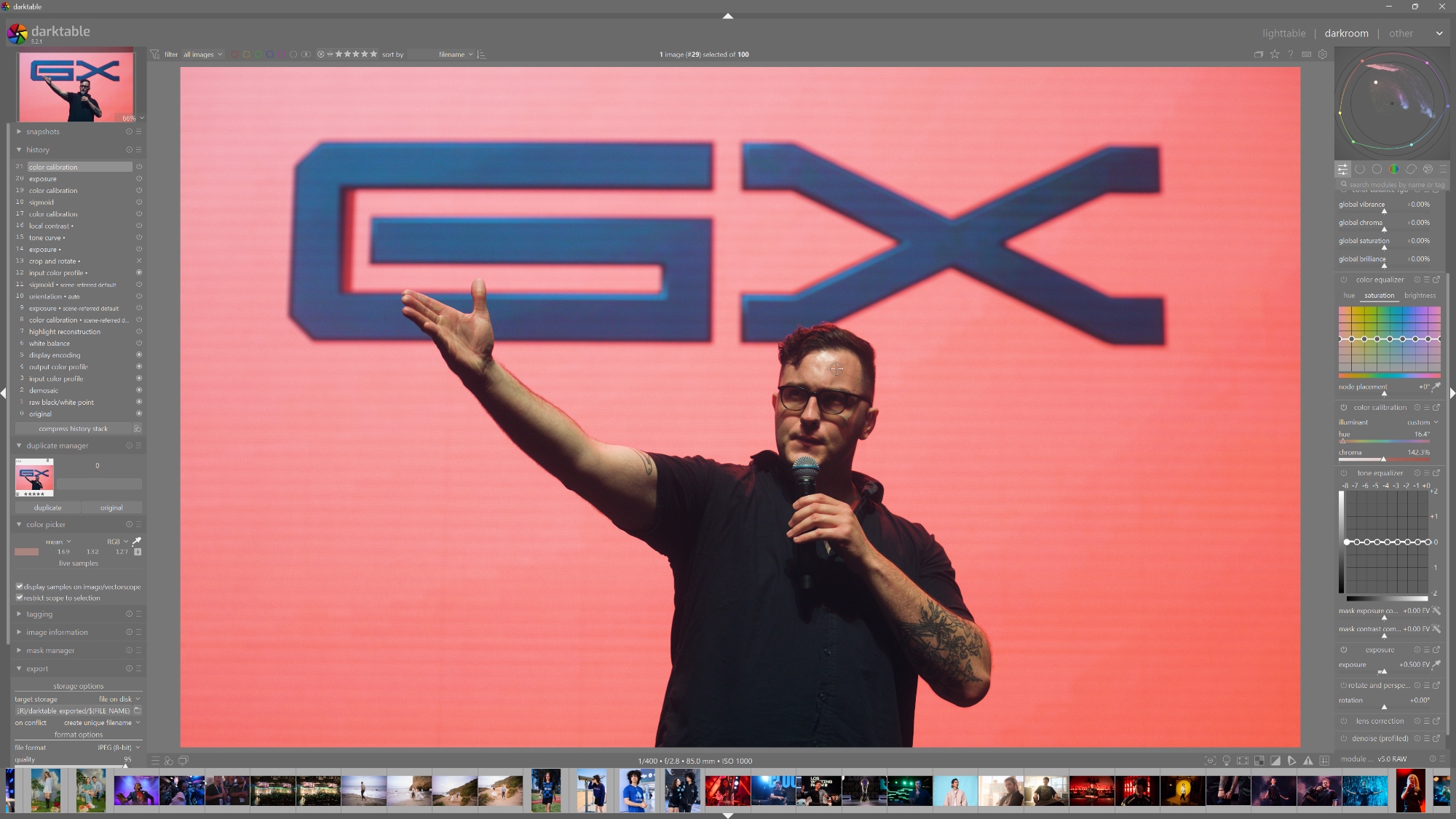The height and width of the screenshot is (819, 1456).
Task: Click the exposure eyedropper picker icon
Action: [1436, 664]
